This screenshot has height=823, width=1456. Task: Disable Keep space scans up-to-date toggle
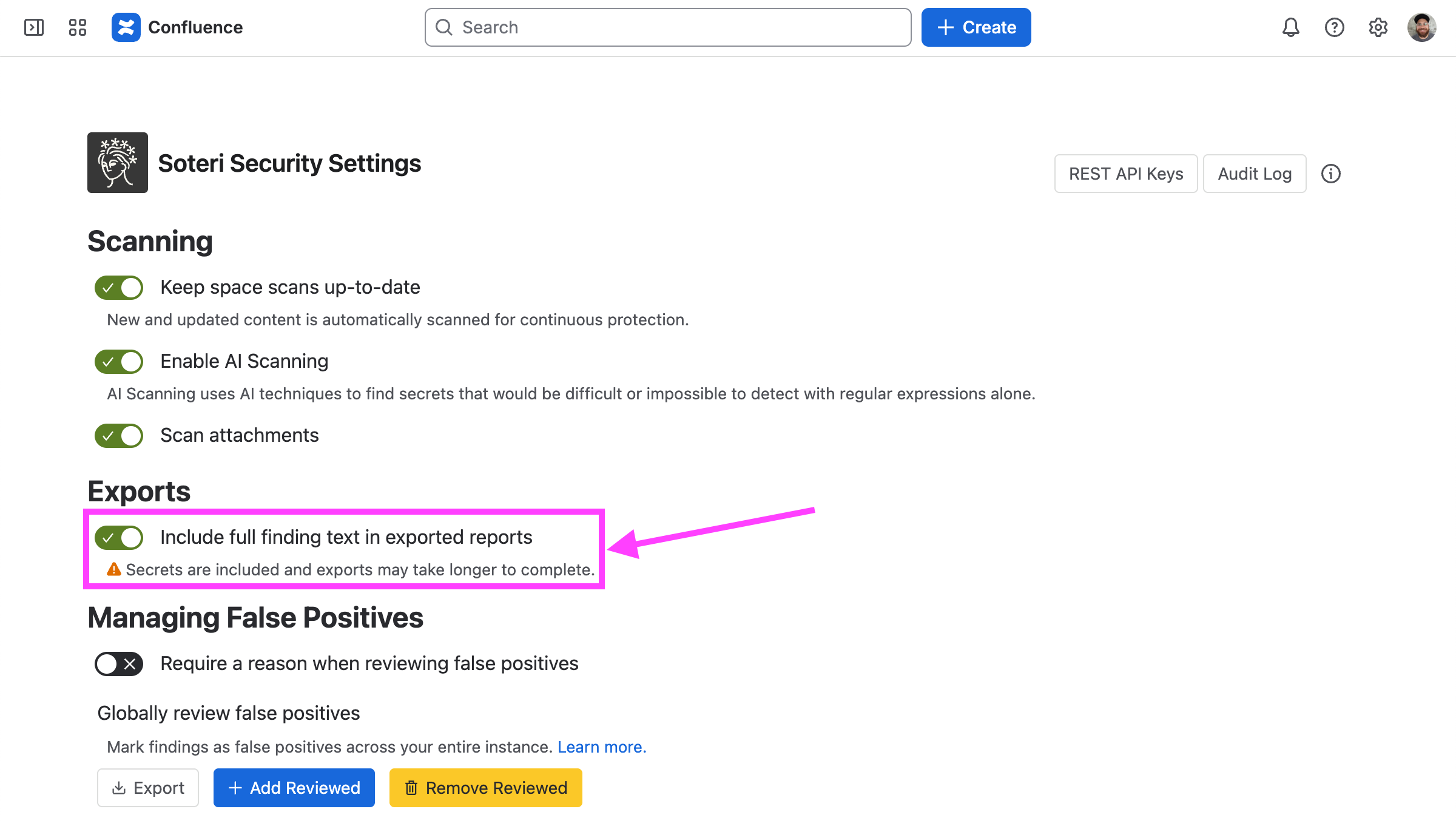click(x=119, y=288)
